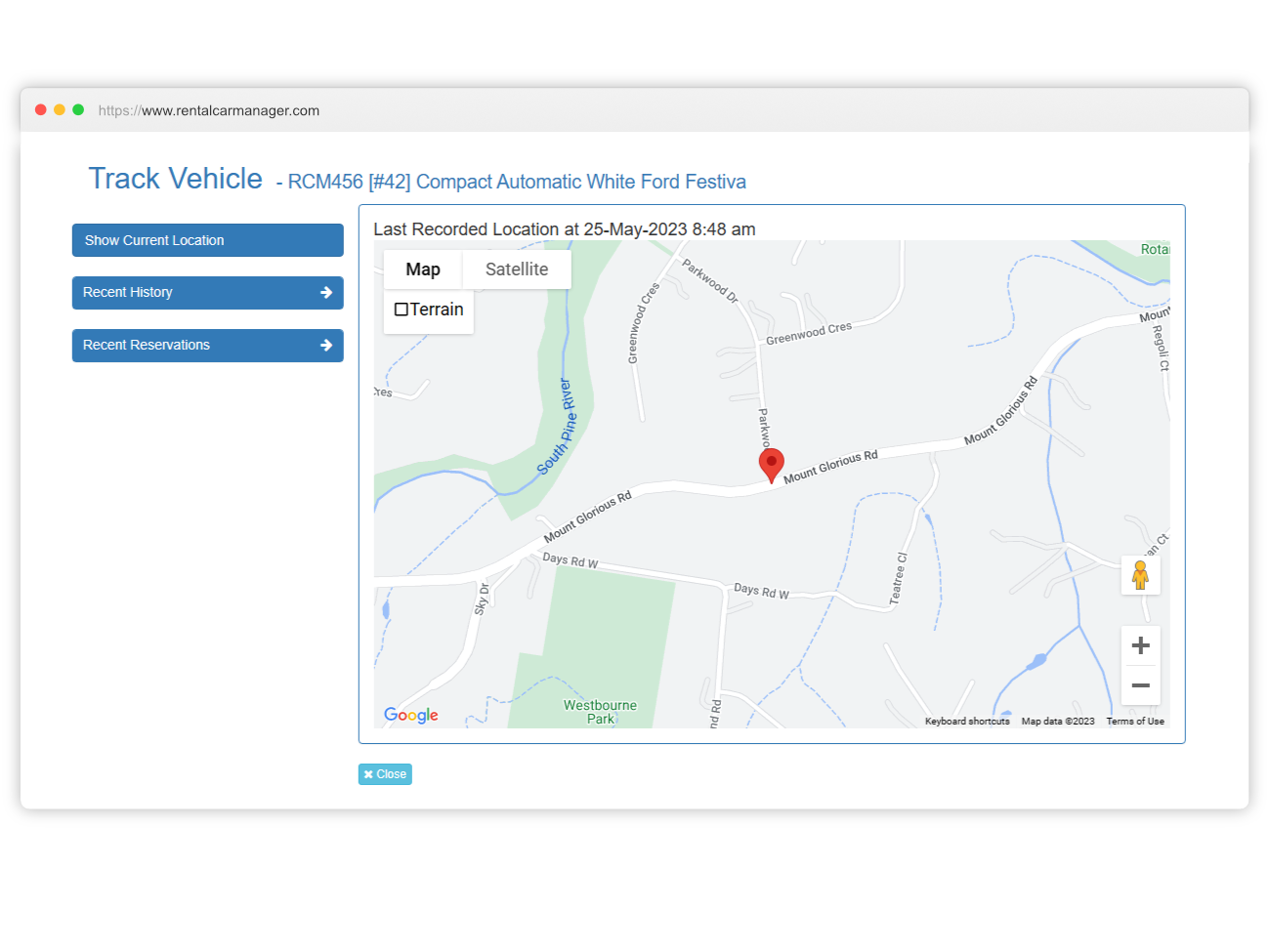Screen dimensions: 1270x952
Task: Zoom in with the plus button
Action: 1140,645
